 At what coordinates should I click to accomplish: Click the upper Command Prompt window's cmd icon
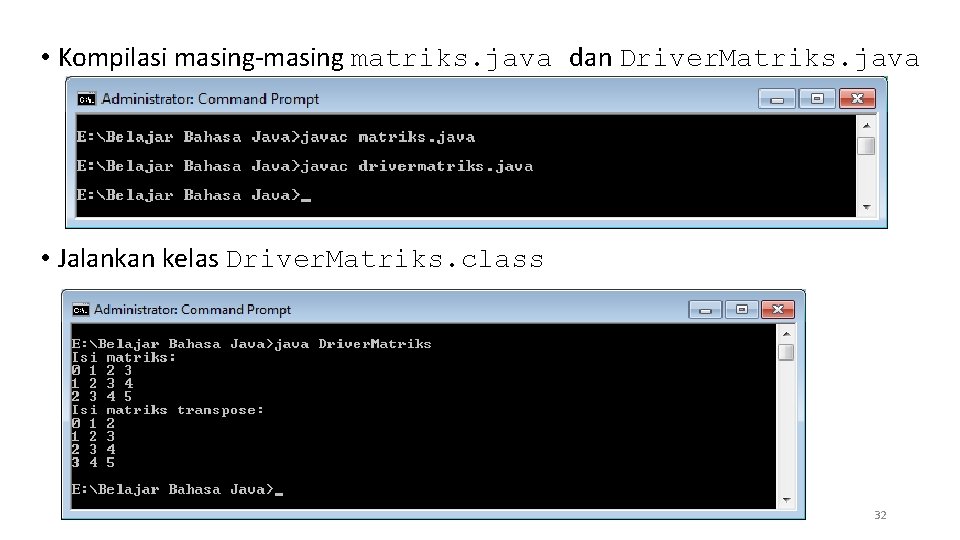(86, 99)
